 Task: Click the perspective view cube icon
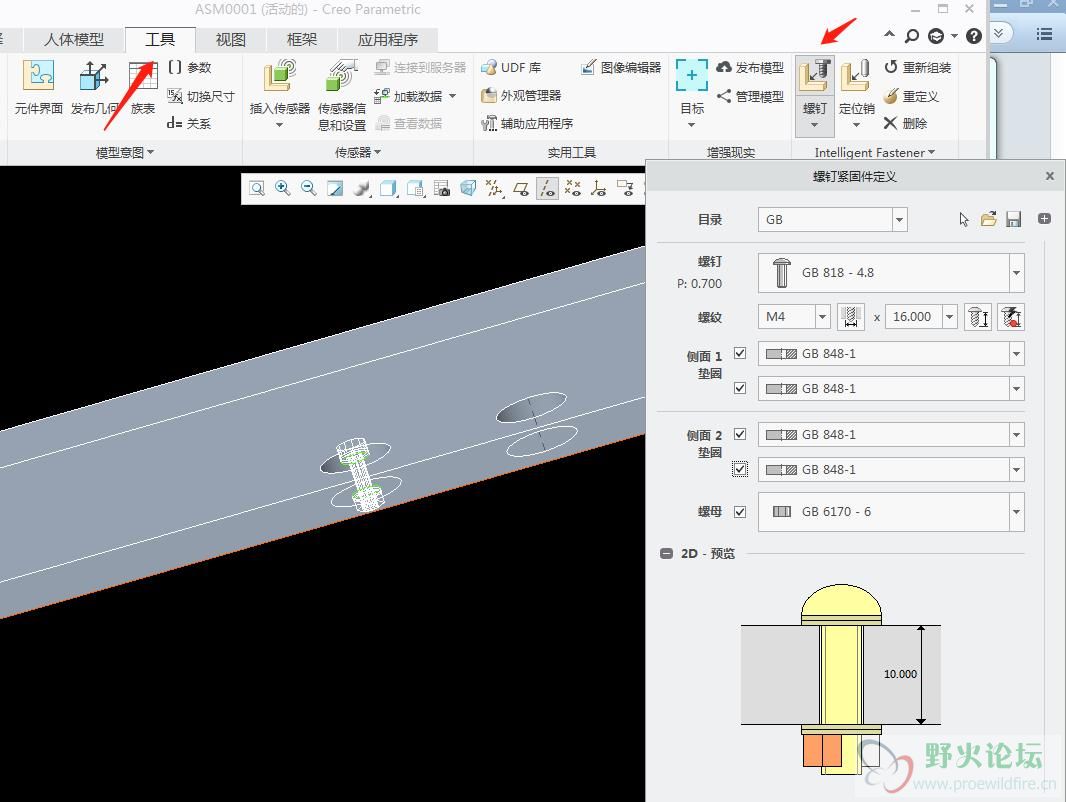pyautogui.click(x=468, y=188)
